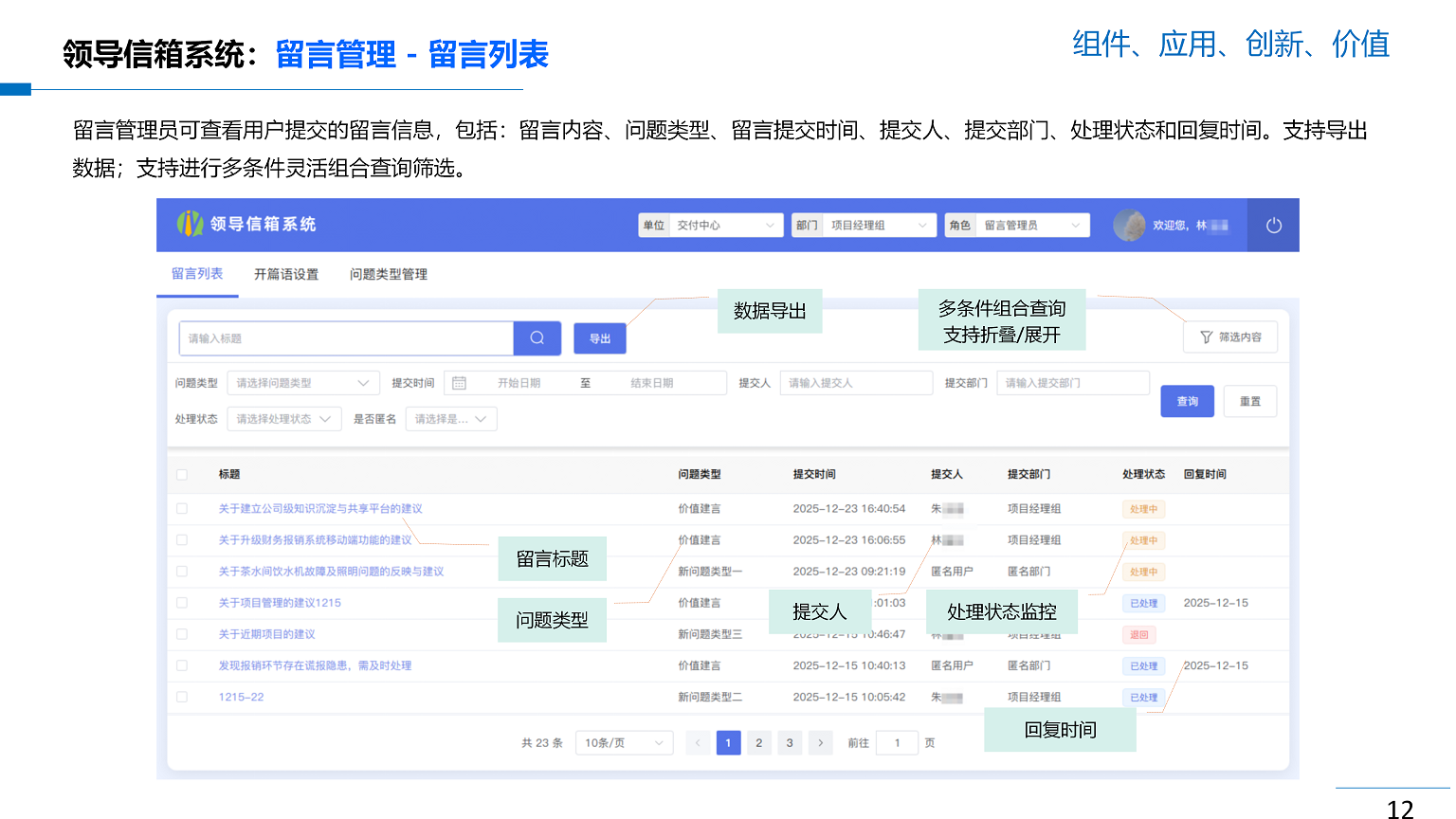1456x819 pixels.
Task: Click the 导出 export button
Action: click(x=599, y=338)
